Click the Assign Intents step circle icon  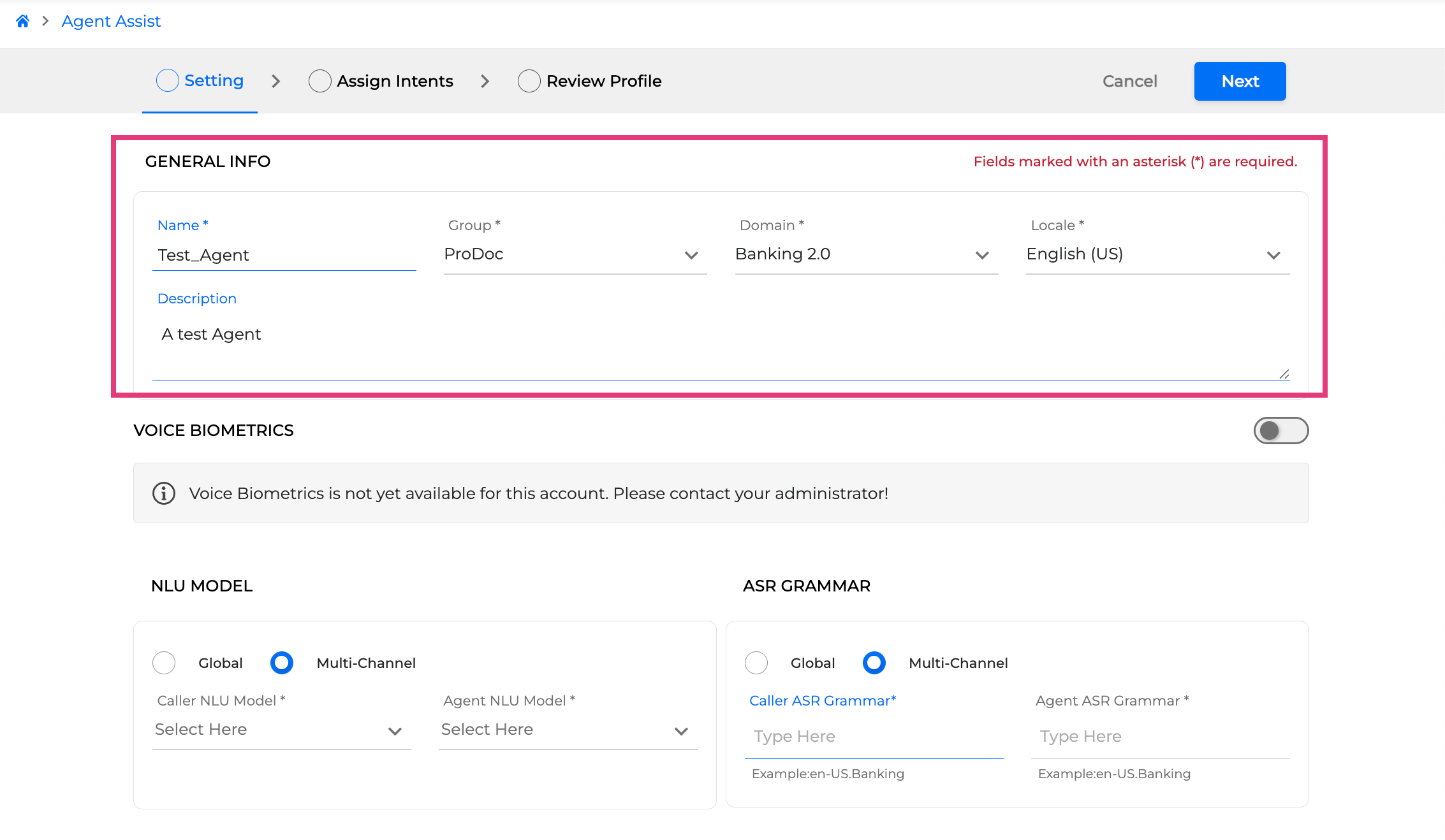click(x=320, y=81)
